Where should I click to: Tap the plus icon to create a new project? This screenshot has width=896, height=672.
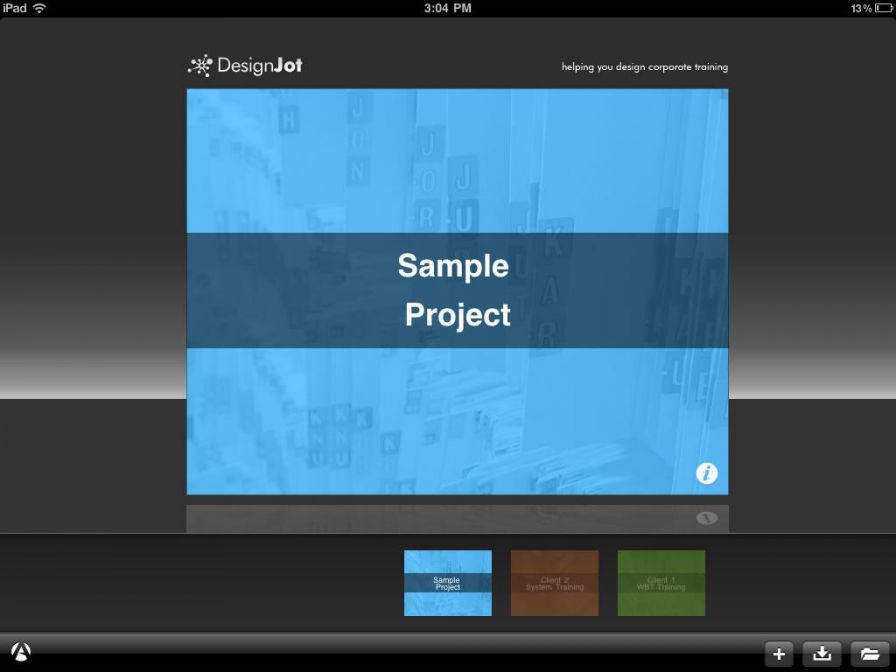tap(779, 653)
